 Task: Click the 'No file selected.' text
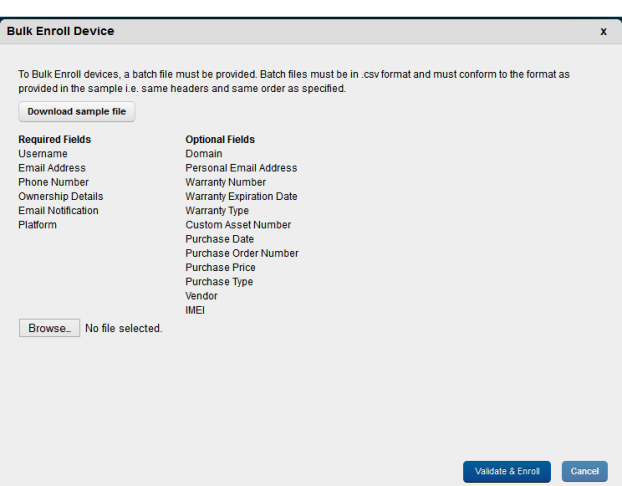(x=124, y=328)
